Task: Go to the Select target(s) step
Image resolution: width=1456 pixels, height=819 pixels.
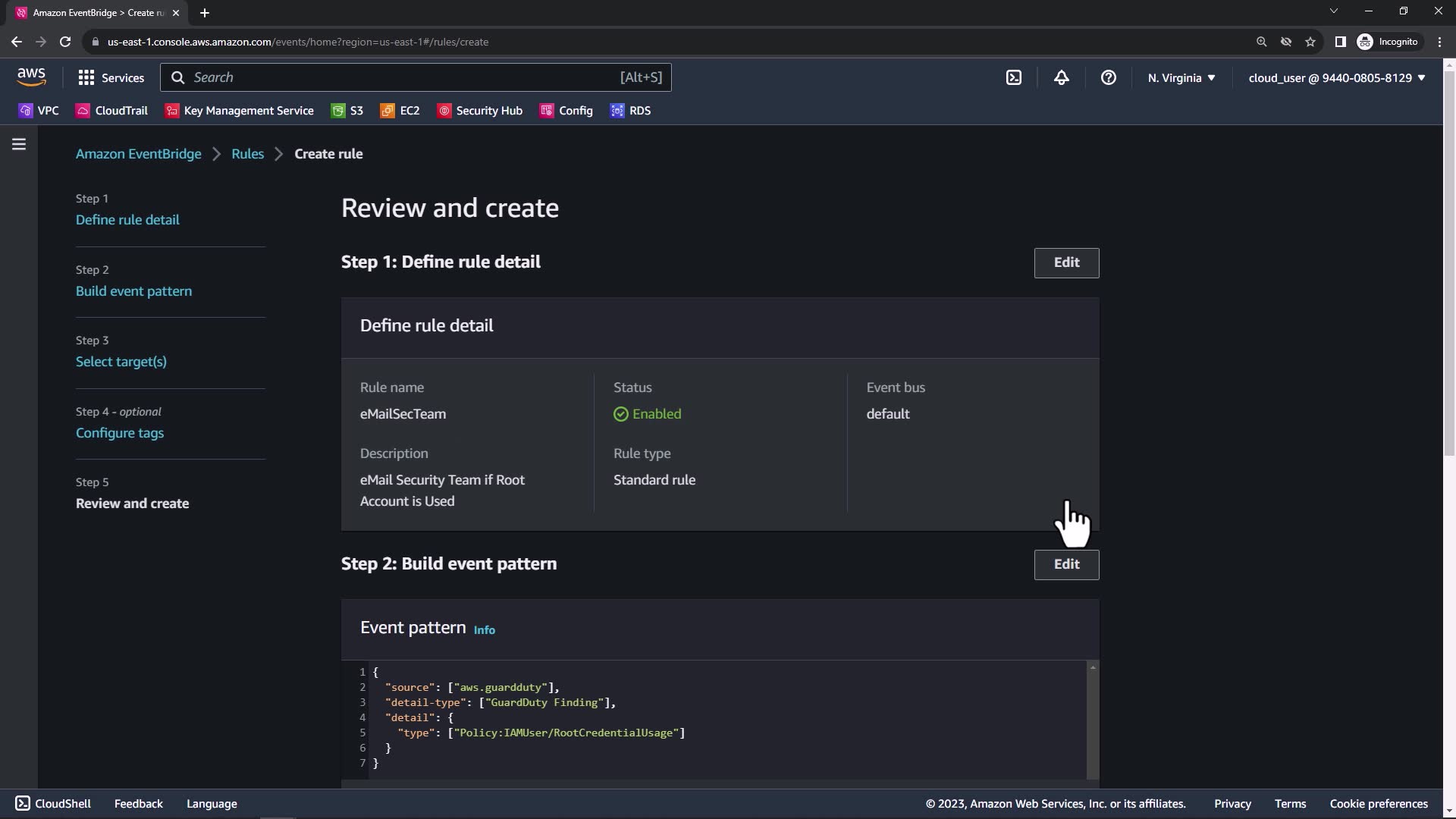Action: pos(121,362)
